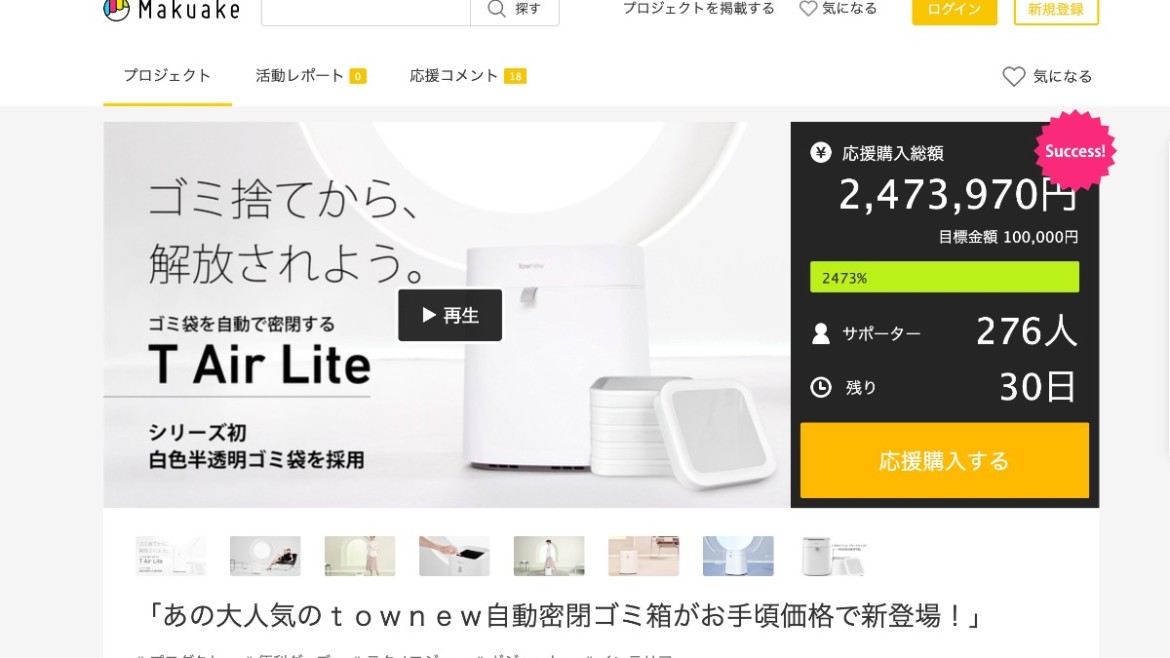
Task: Click the green 2473% progress bar
Action: tap(945, 277)
